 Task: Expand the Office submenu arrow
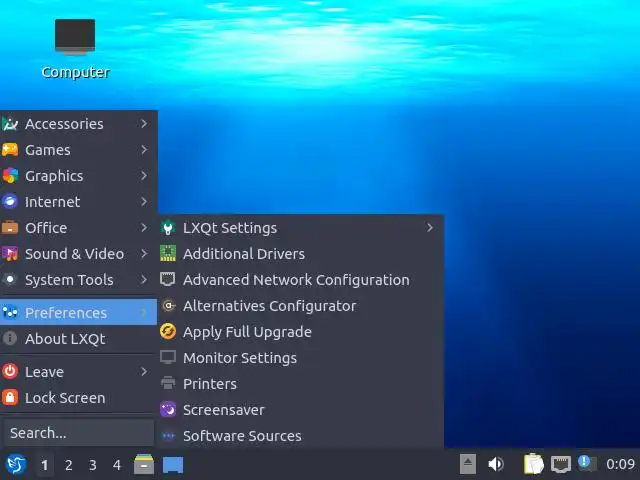(x=144, y=228)
